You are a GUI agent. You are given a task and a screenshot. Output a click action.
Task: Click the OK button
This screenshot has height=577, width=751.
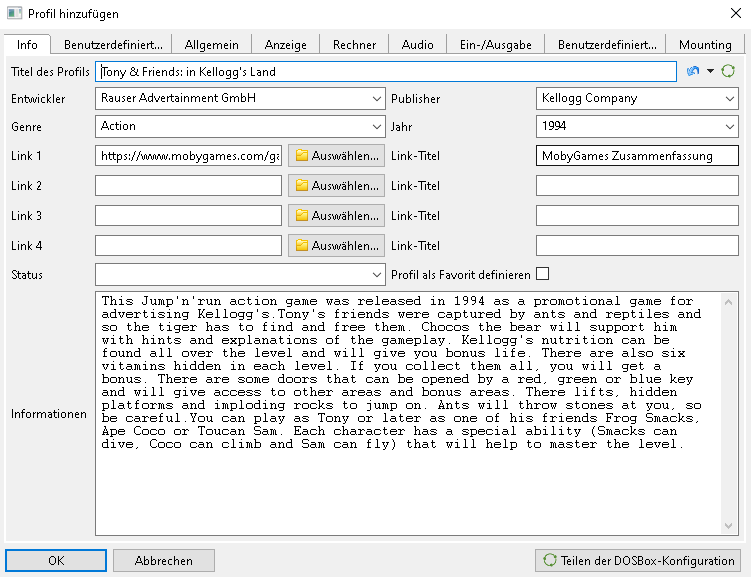point(56,560)
